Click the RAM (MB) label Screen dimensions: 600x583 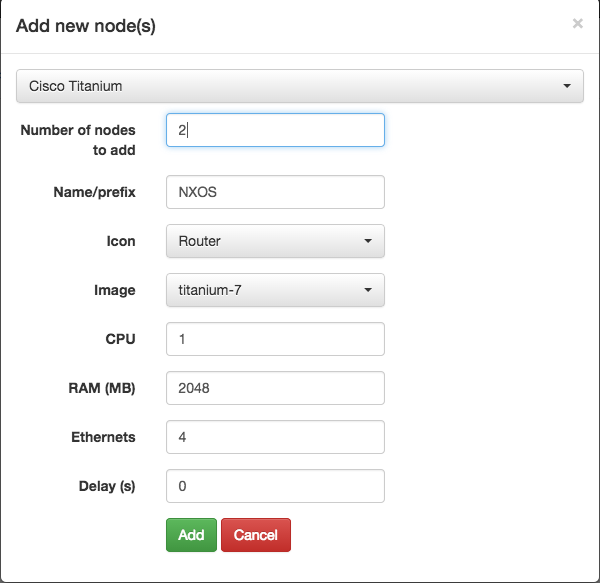(102, 388)
